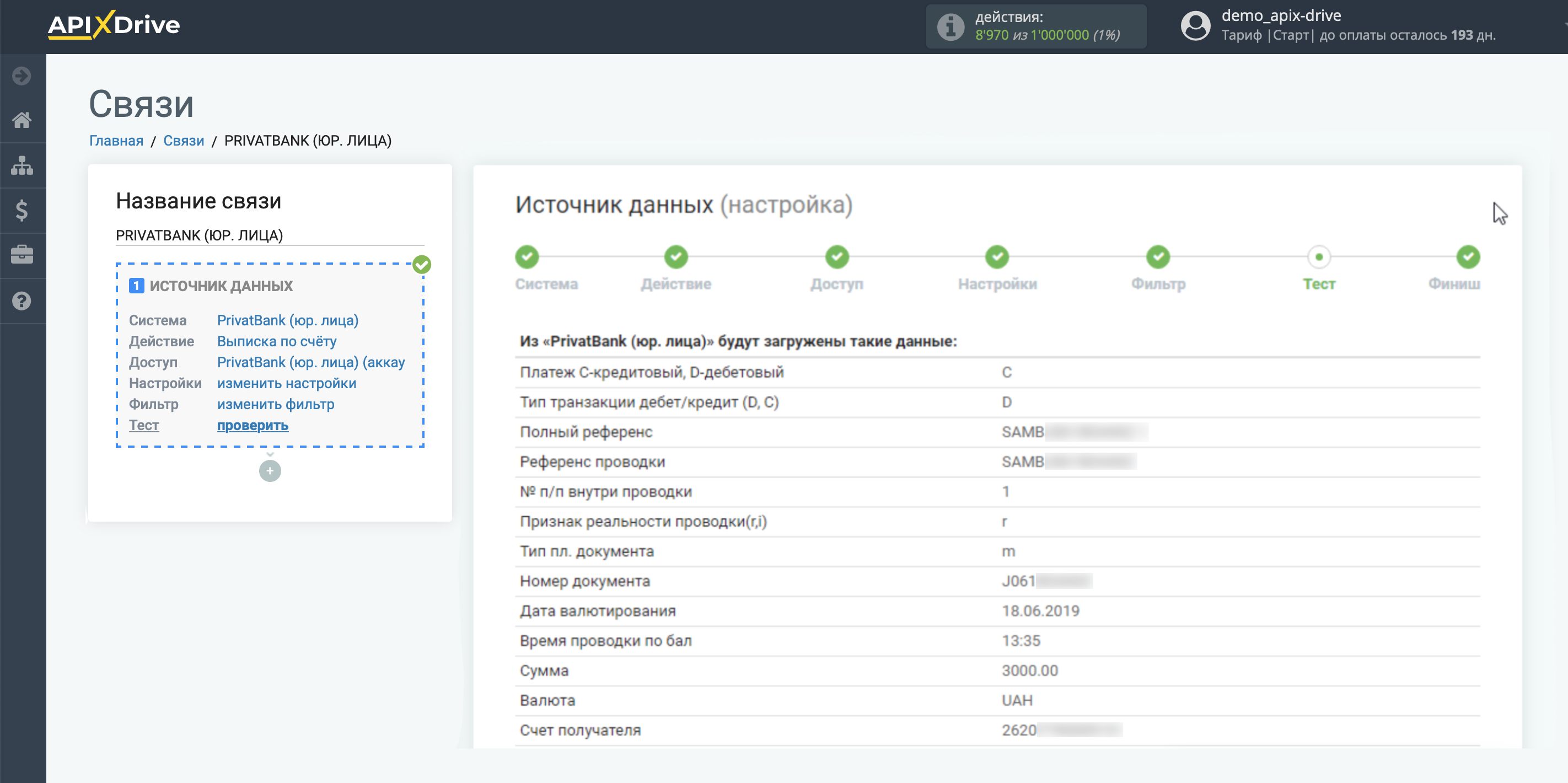This screenshot has width=1568, height=783.
Task: Open PrivatBank (юр. лица) system link
Action: coord(288,320)
